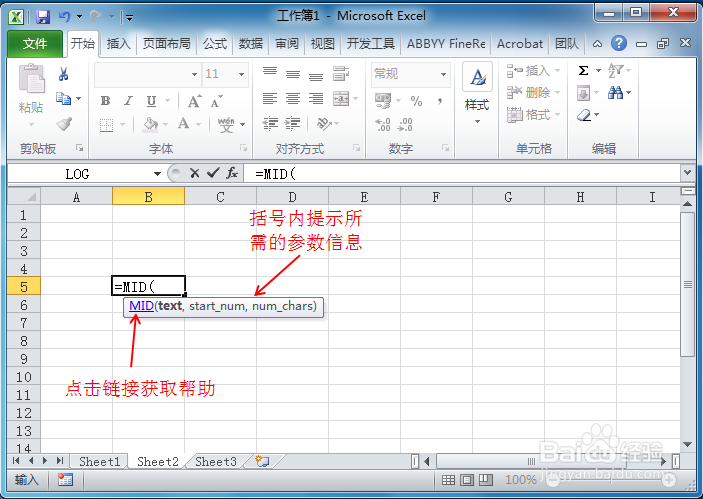Toggle Middle Align

(x=293, y=74)
